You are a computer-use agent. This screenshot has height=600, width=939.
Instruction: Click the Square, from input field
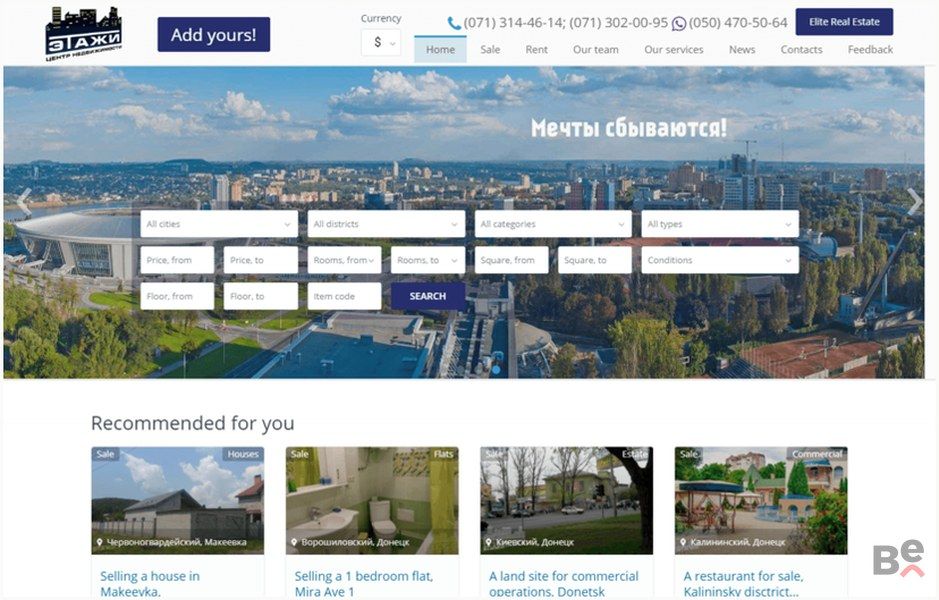[x=511, y=260]
